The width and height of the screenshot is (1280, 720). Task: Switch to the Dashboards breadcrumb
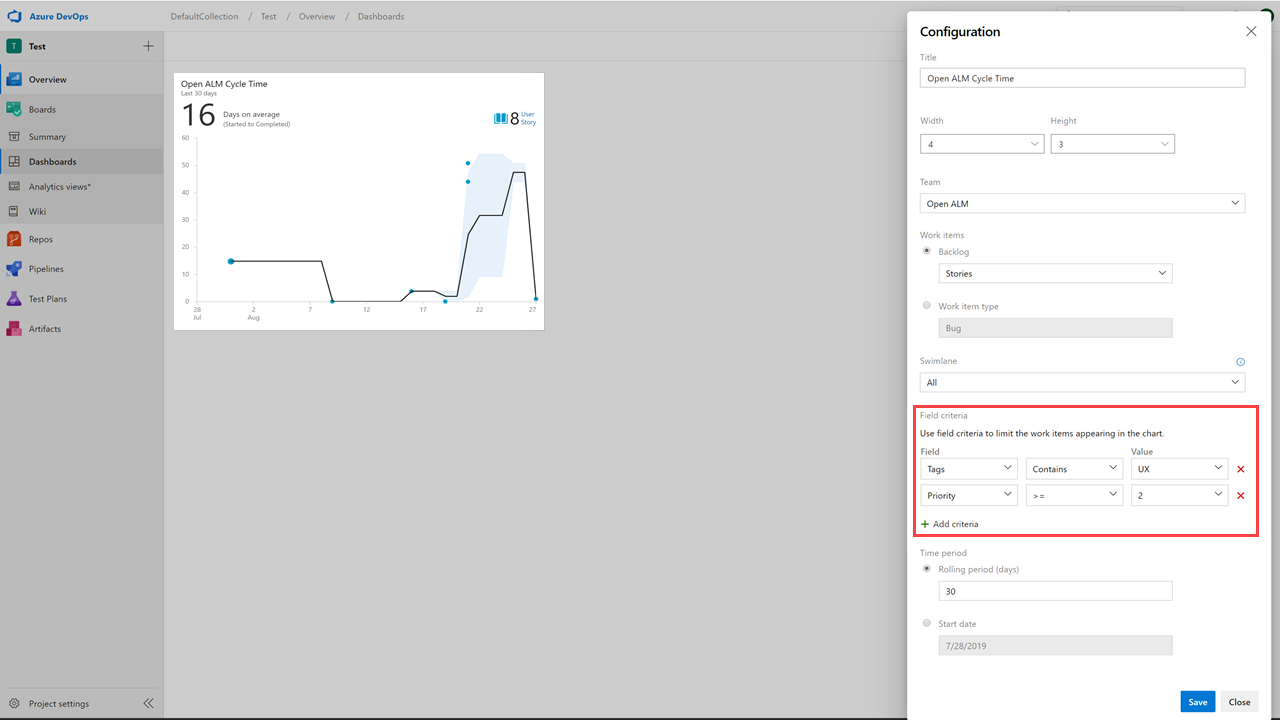(x=380, y=16)
